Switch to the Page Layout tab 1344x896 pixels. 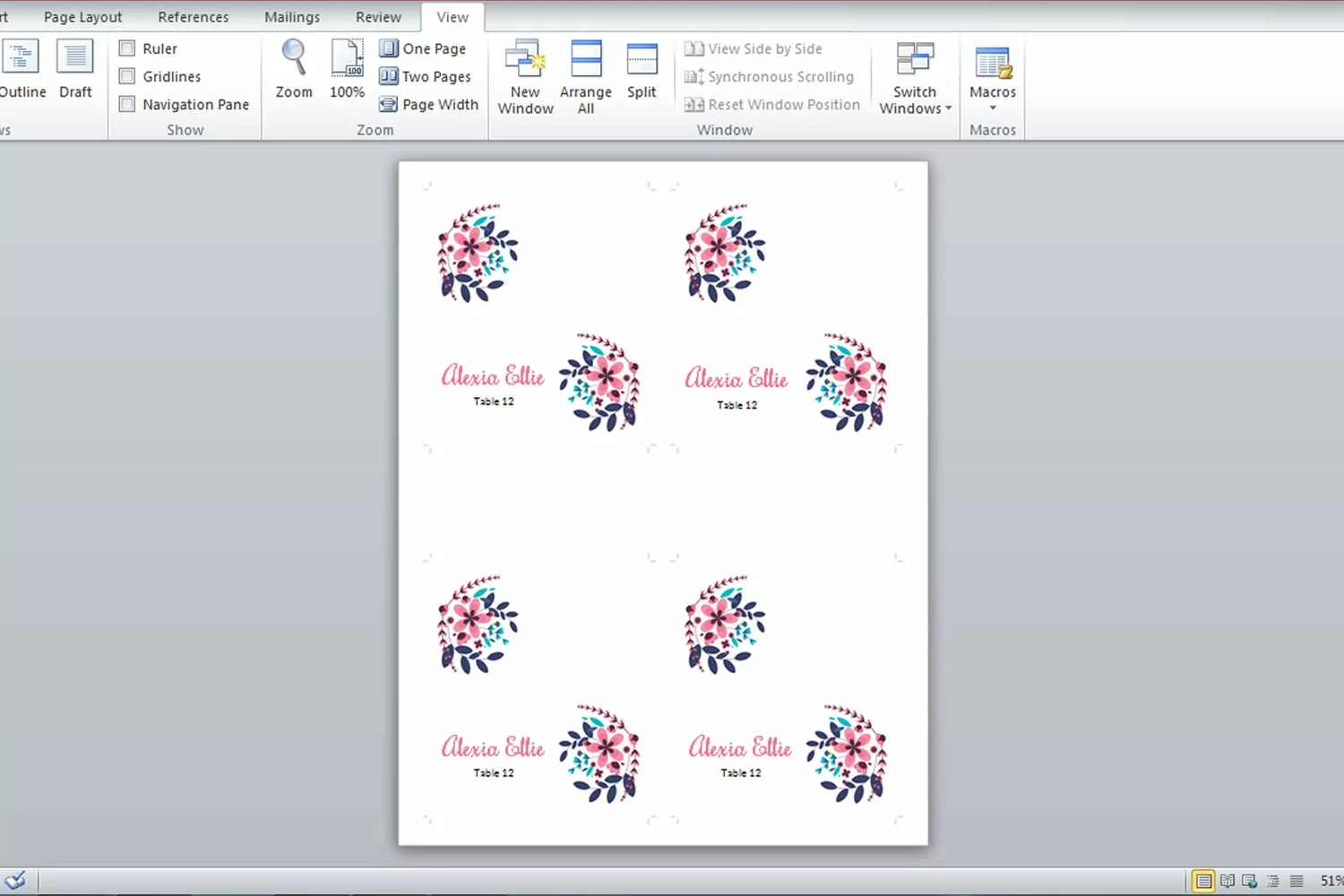point(82,17)
